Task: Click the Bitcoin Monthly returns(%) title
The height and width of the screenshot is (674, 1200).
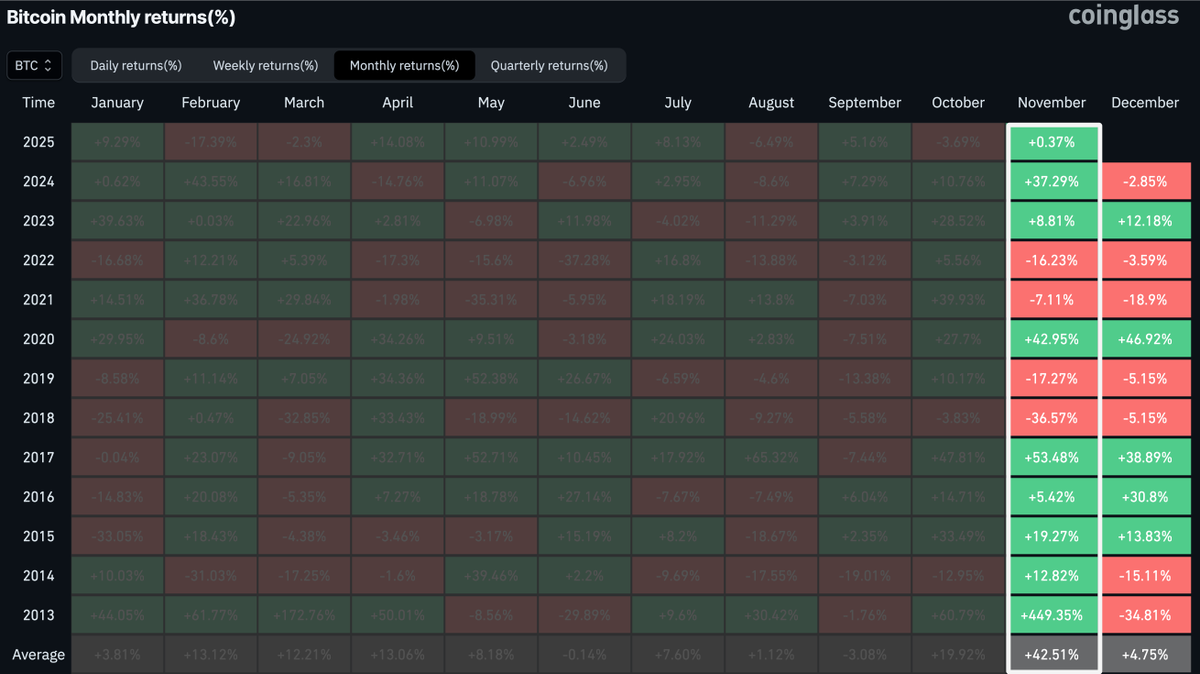Action: (121, 18)
